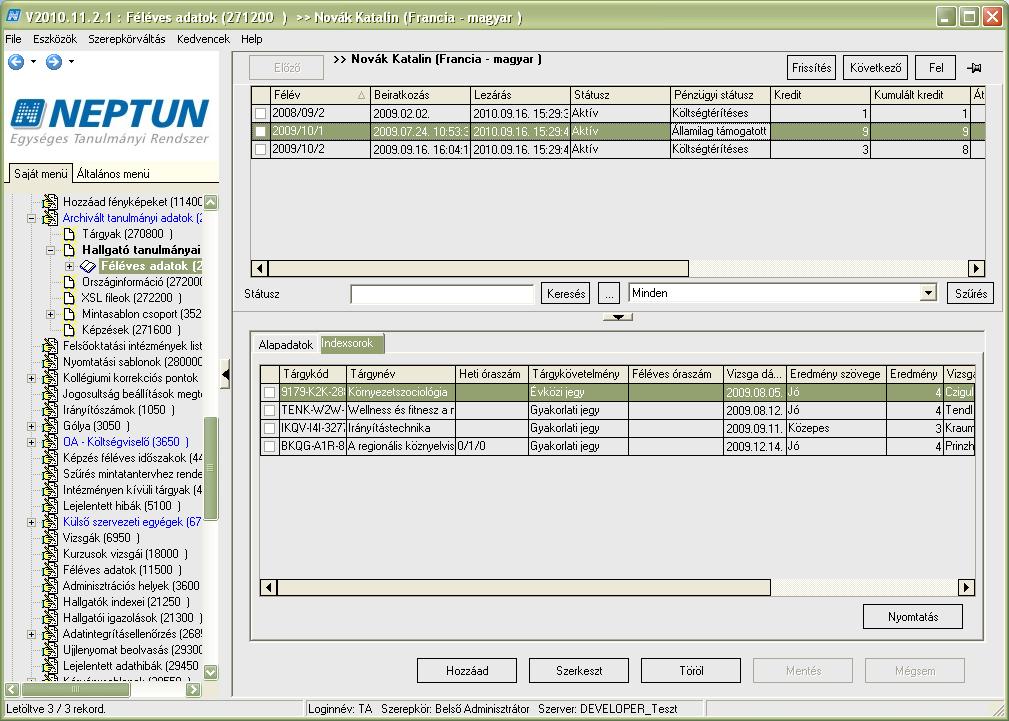Go back with the blue left arrow
The height and width of the screenshot is (721, 1009).
coord(16,61)
